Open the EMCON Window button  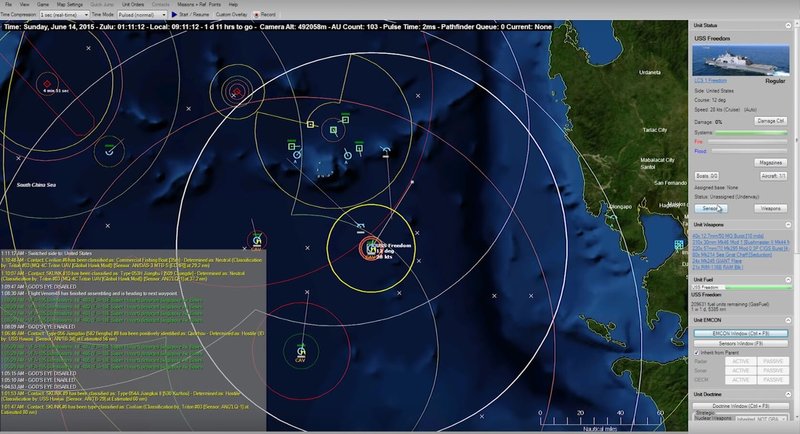coord(741,332)
